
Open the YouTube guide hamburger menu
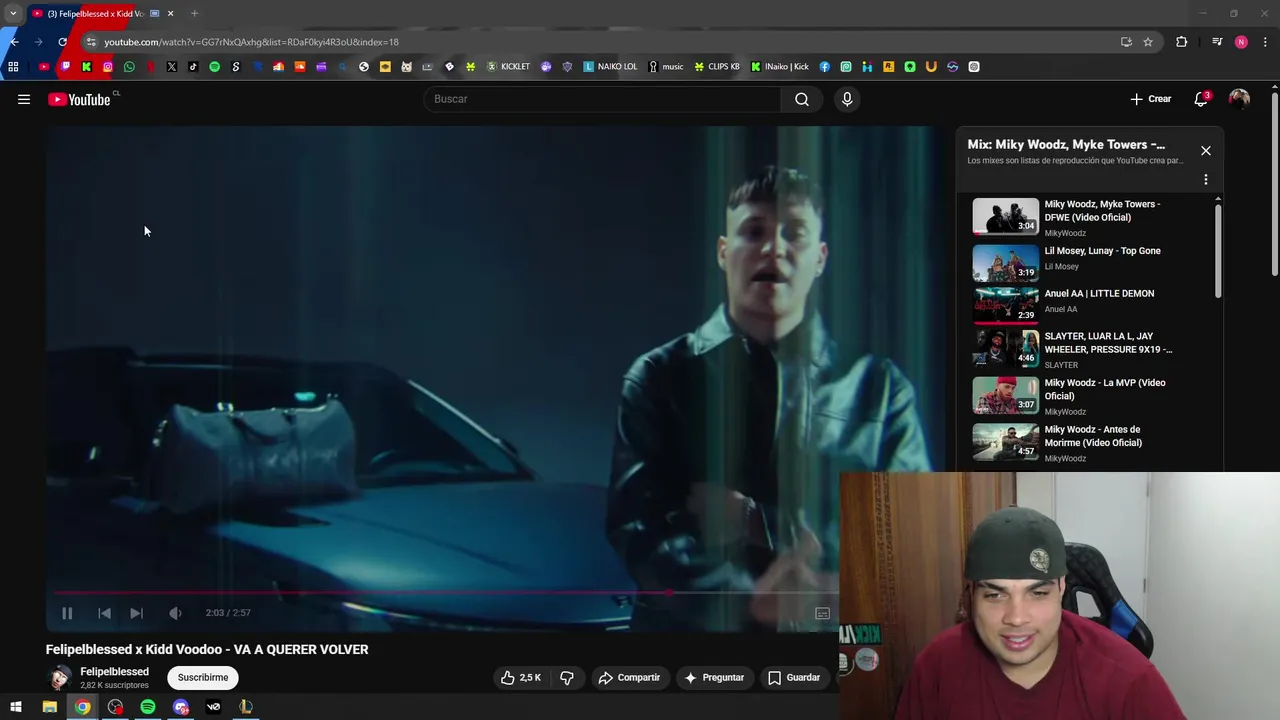pos(24,99)
